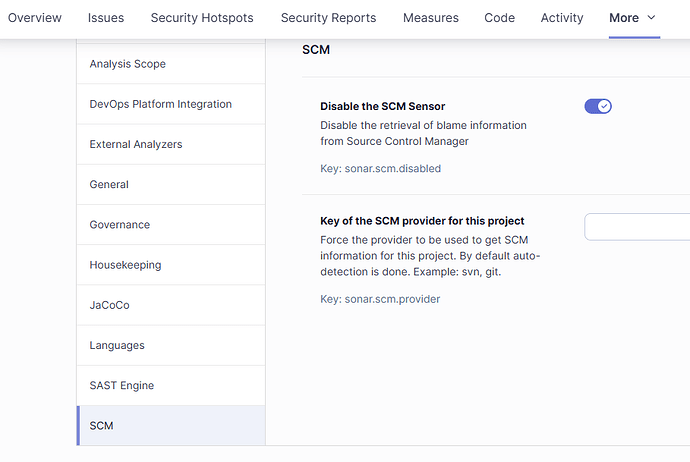The height and width of the screenshot is (462, 690).
Task: Click 'Key of the SCM provider for this project' heading
Action: click(x=422, y=221)
